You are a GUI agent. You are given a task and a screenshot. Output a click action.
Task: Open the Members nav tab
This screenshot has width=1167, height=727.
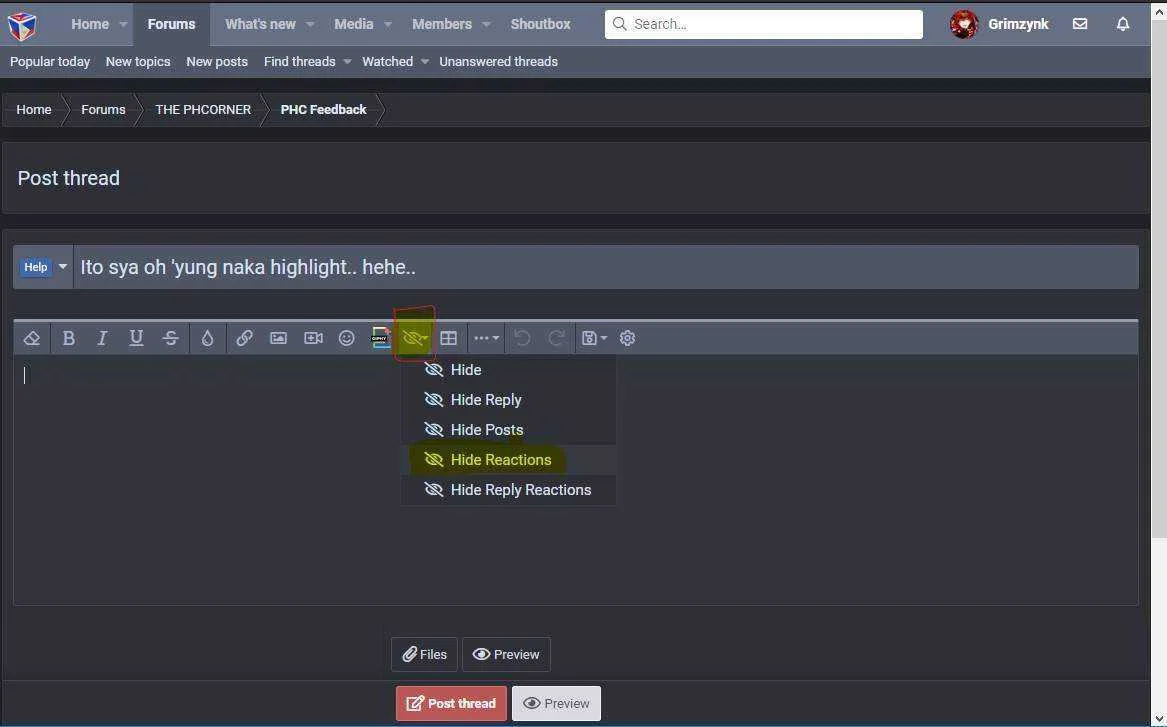(442, 25)
